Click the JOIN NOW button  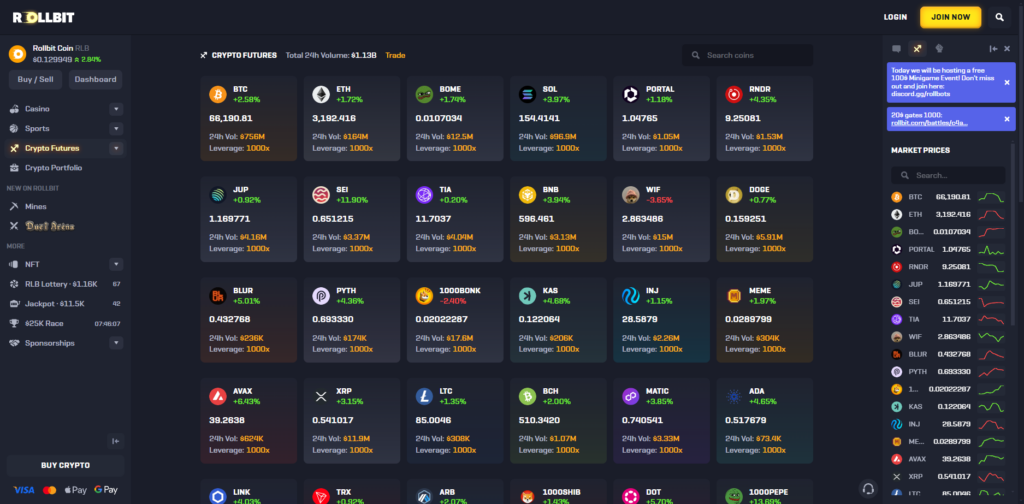(x=950, y=17)
